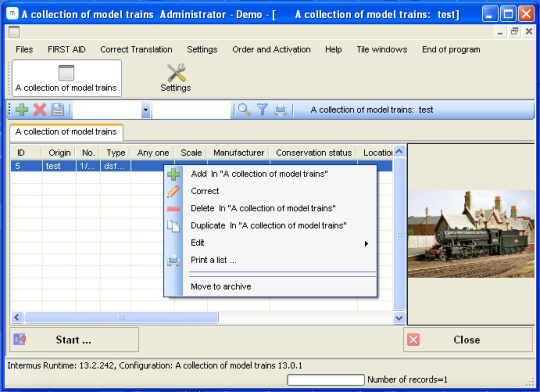540x392 pixels.
Task: Click the Manufacturer column header
Action: point(239,153)
